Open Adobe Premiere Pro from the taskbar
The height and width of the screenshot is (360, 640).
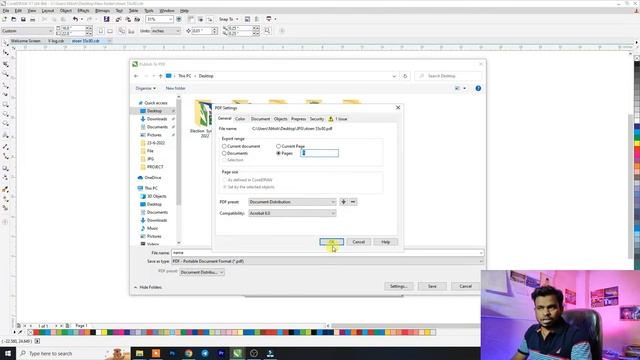[x=221, y=353]
